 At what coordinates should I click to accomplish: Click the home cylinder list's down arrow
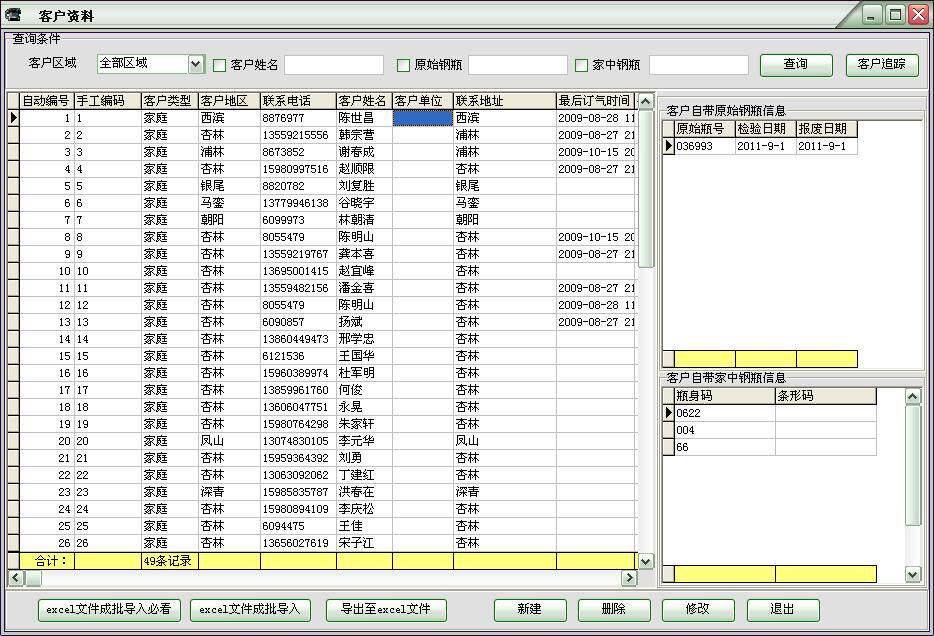pos(913,574)
